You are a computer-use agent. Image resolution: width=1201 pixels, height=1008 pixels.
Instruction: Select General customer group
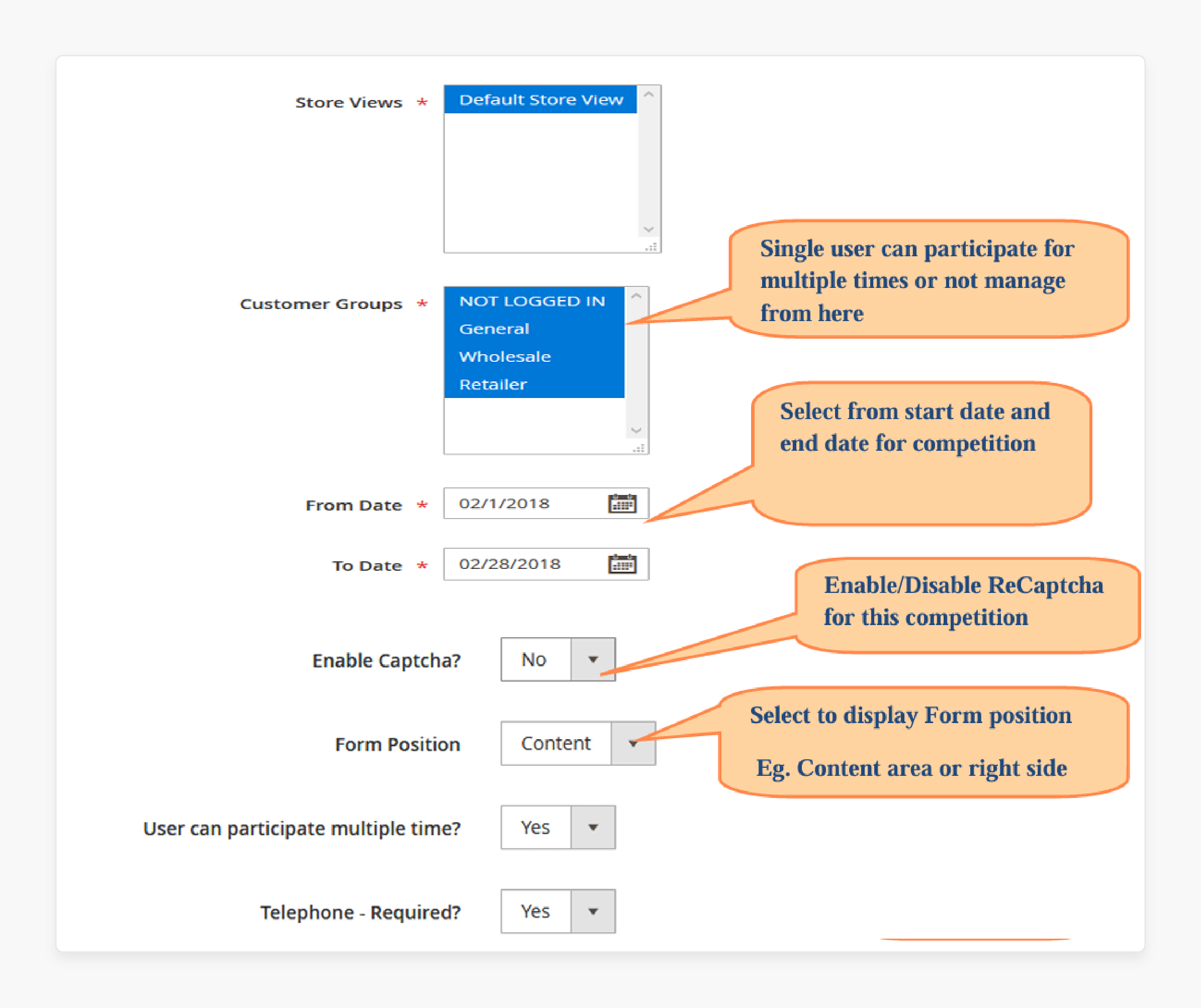pos(534,329)
